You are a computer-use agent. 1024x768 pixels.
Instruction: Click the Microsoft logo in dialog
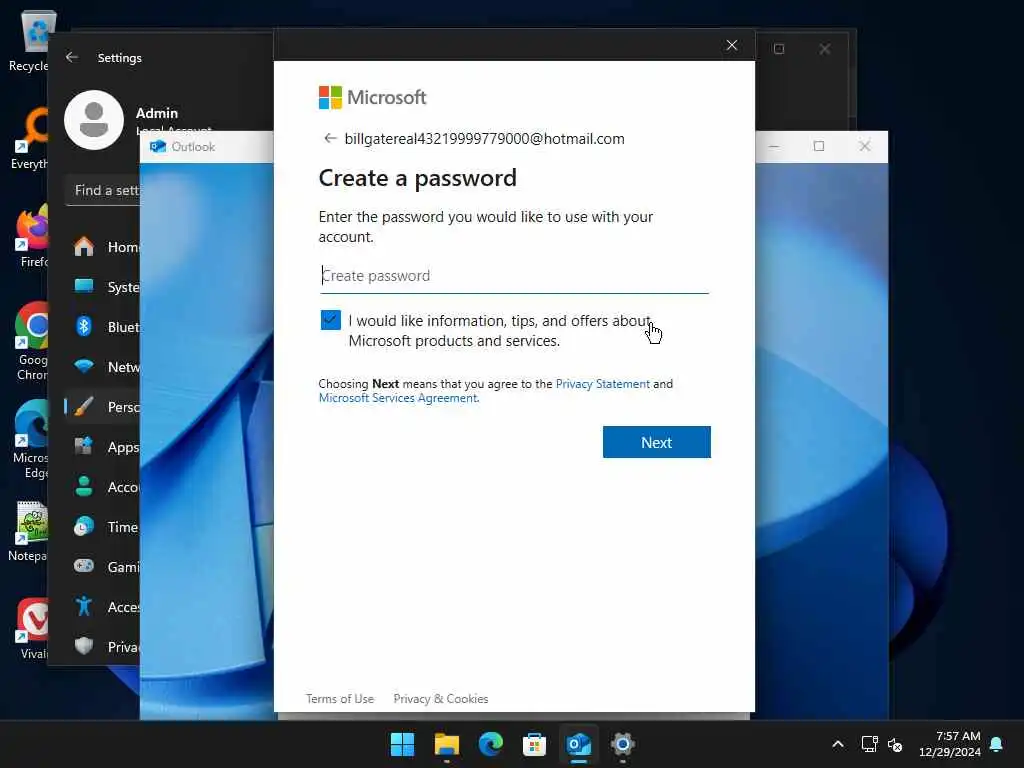point(372,97)
